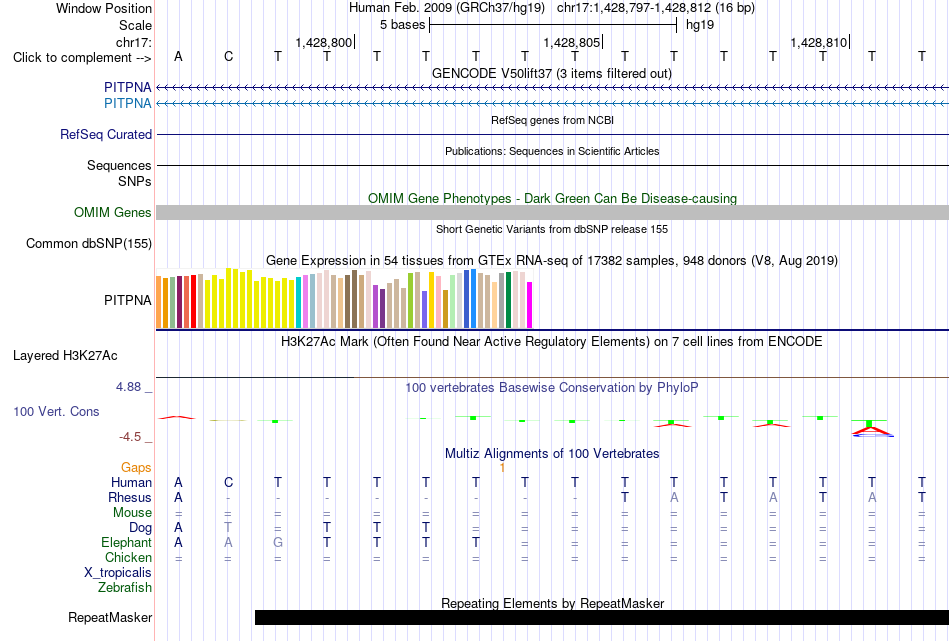Click the Common dbSNP(155) track label

[x=88, y=244]
